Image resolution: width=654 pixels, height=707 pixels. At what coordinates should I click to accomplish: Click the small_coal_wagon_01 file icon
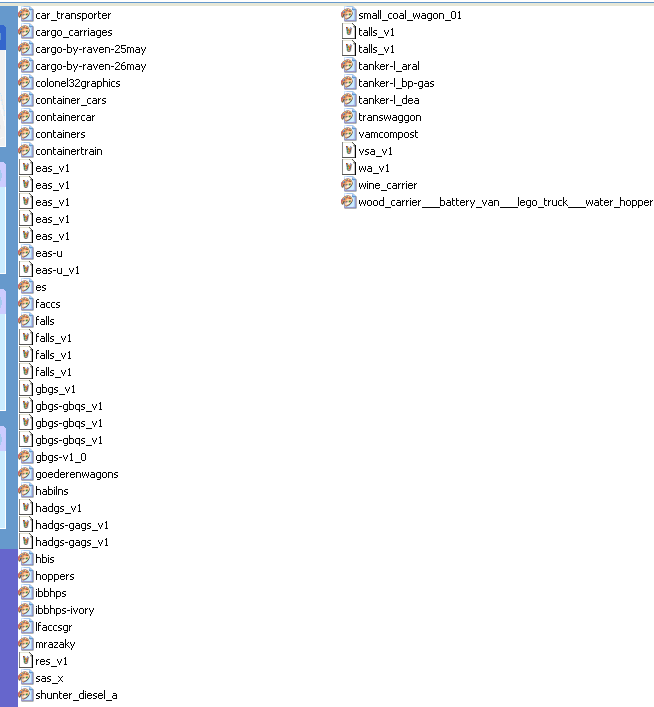[349, 15]
